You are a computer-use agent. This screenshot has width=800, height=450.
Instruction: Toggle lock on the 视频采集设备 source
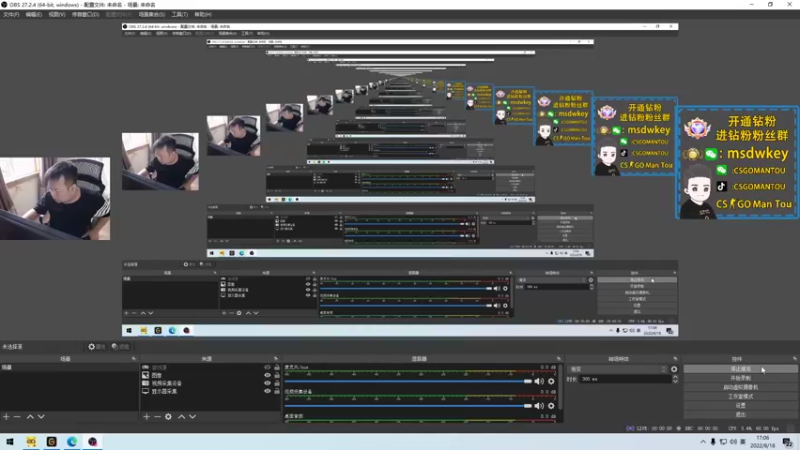coord(277,383)
